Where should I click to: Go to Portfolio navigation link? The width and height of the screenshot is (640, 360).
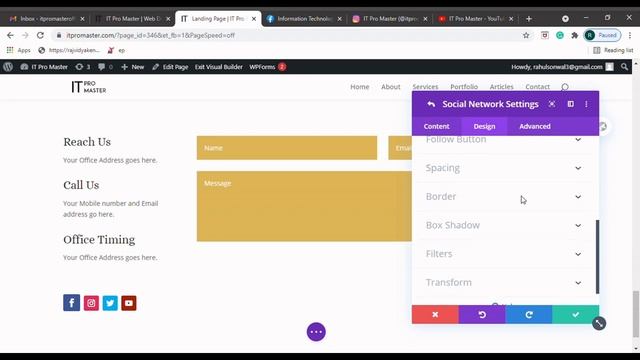464,87
